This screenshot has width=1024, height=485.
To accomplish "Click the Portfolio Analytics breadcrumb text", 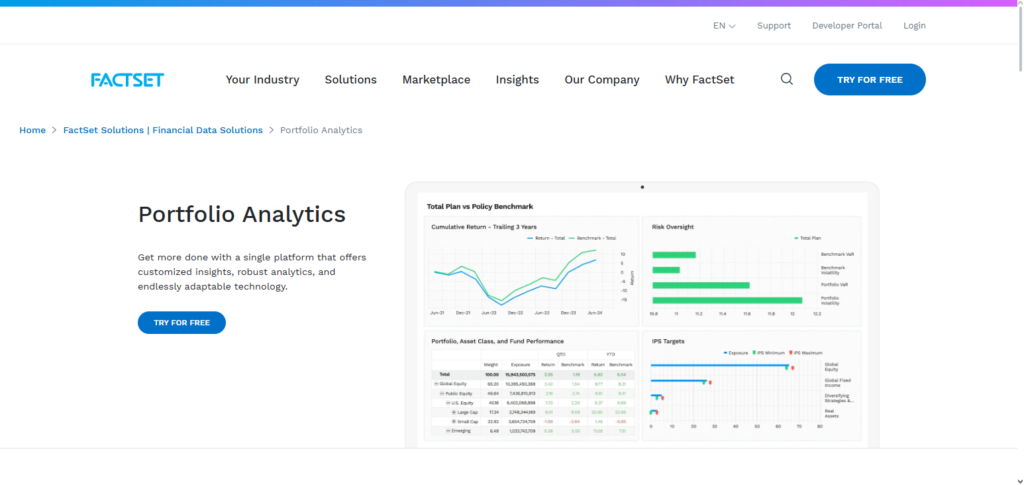I will click(321, 130).
